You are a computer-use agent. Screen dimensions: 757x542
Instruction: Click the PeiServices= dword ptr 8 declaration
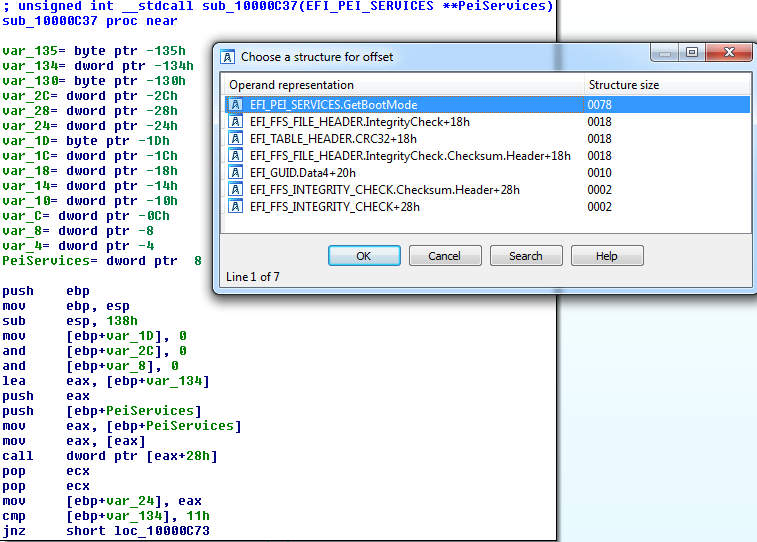click(102, 261)
